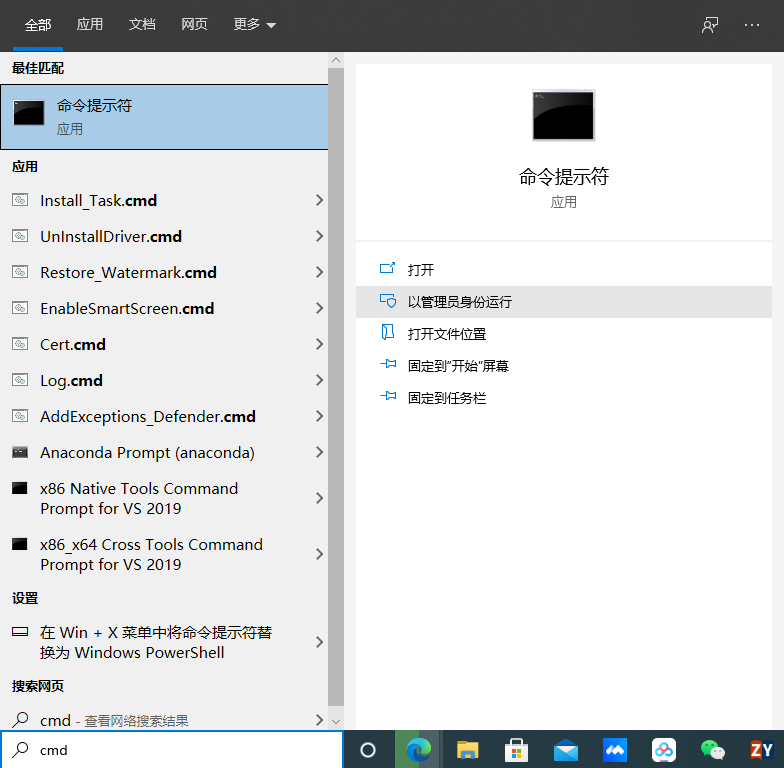Expand the cmd web search result arrow

(x=319, y=720)
